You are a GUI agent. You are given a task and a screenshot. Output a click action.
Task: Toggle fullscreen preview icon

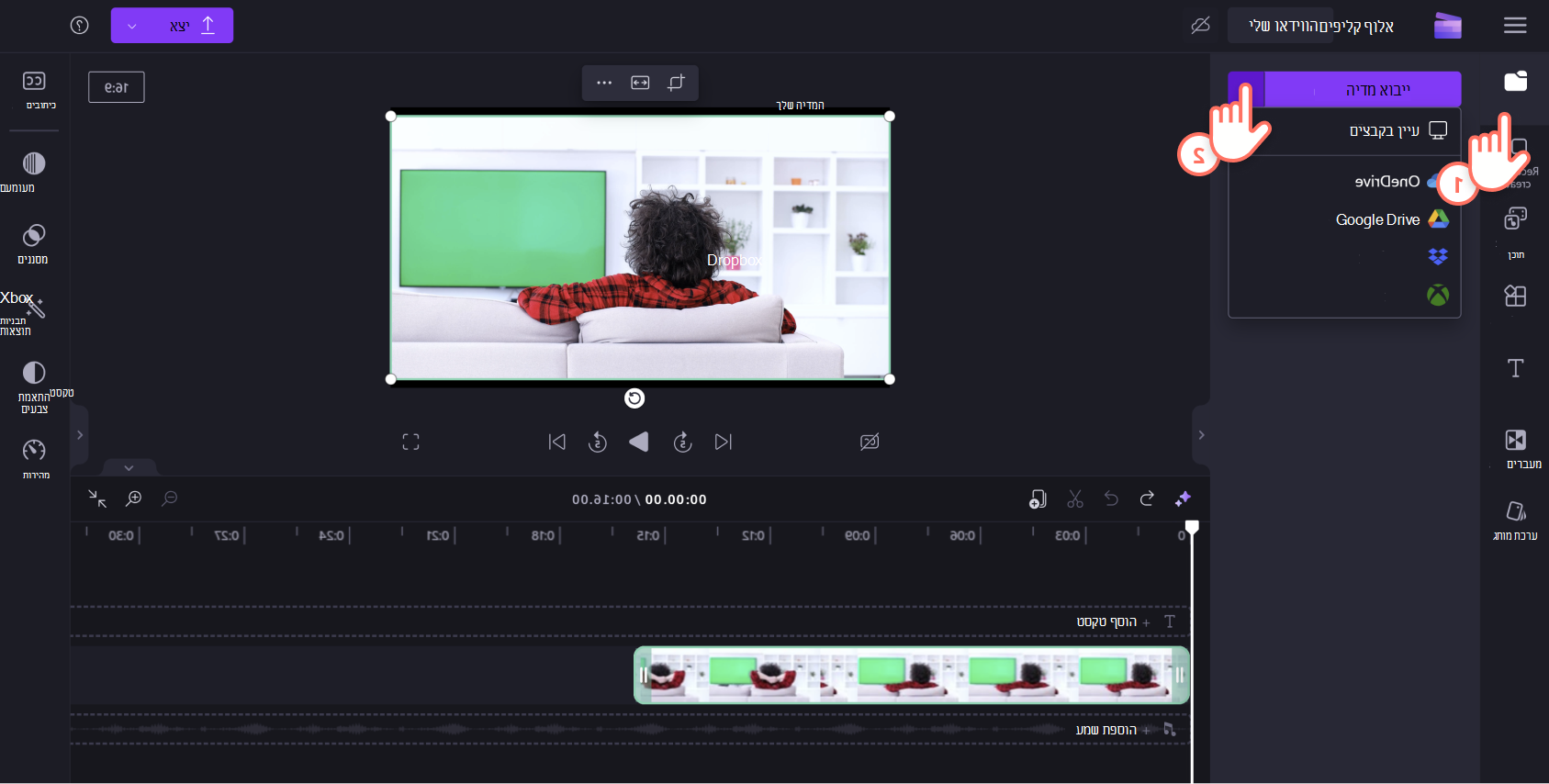coord(410,442)
